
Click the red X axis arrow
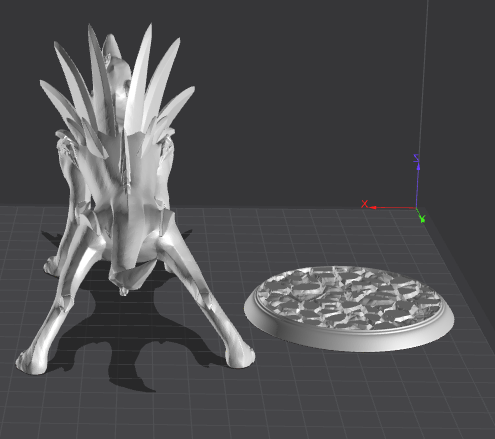point(393,208)
